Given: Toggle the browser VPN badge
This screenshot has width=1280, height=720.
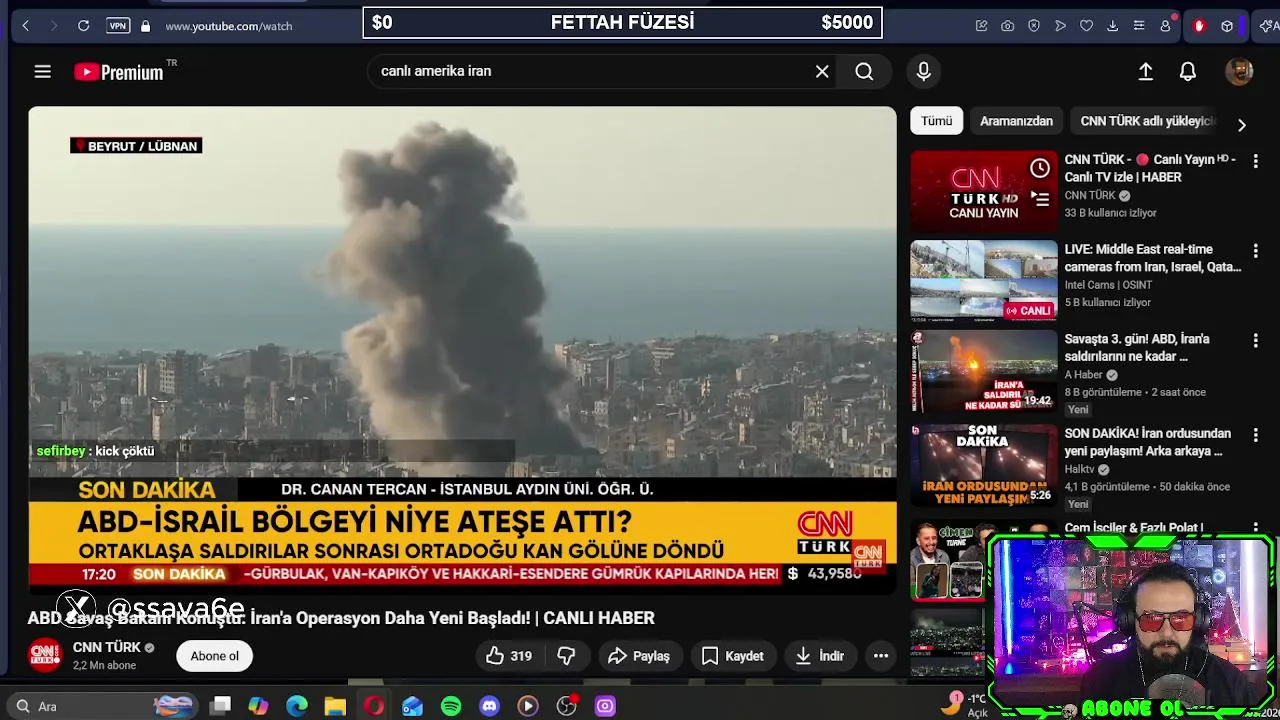Looking at the screenshot, I should pyautogui.click(x=118, y=26).
